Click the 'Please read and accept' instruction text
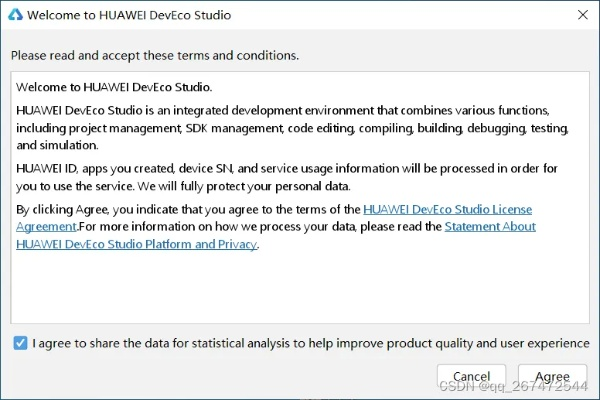Viewport: 600px width, 400px height. (x=155, y=55)
